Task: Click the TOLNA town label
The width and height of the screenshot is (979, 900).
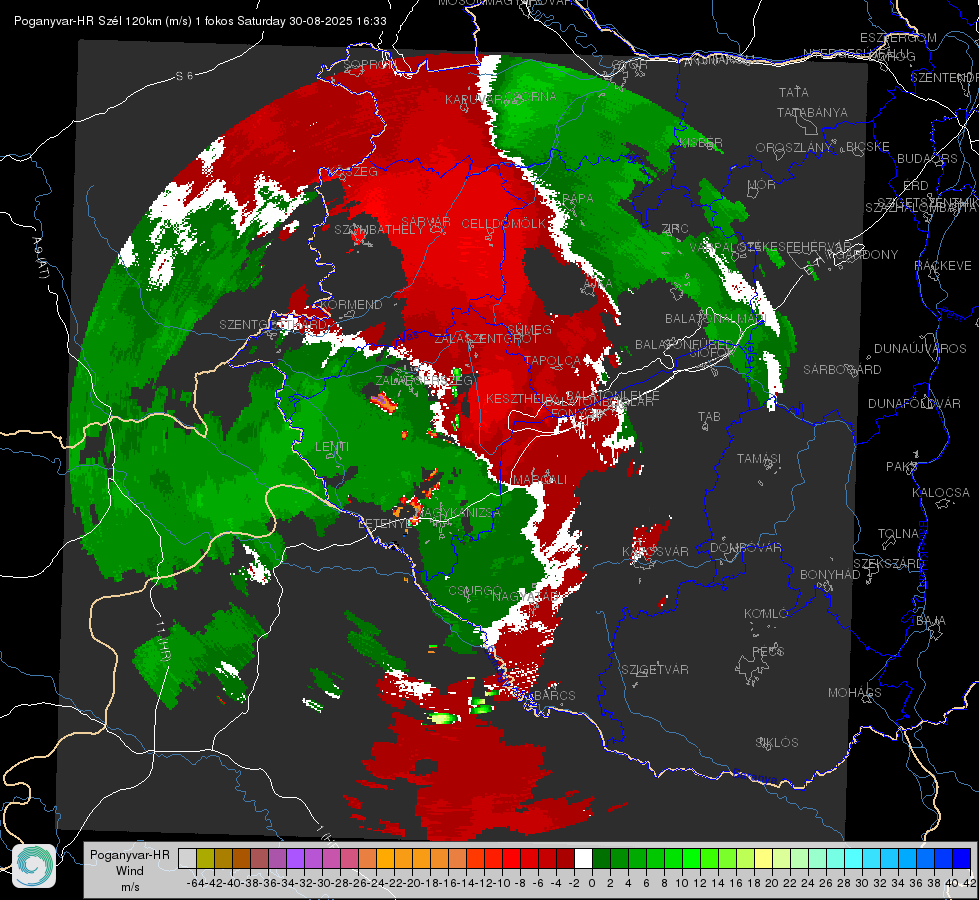Action: tap(898, 534)
